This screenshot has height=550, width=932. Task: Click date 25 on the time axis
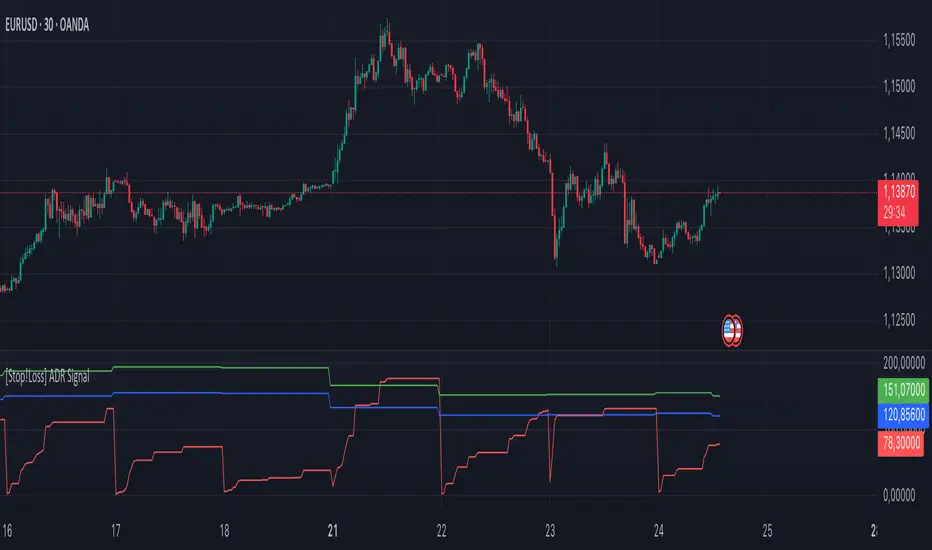coord(767,528)
